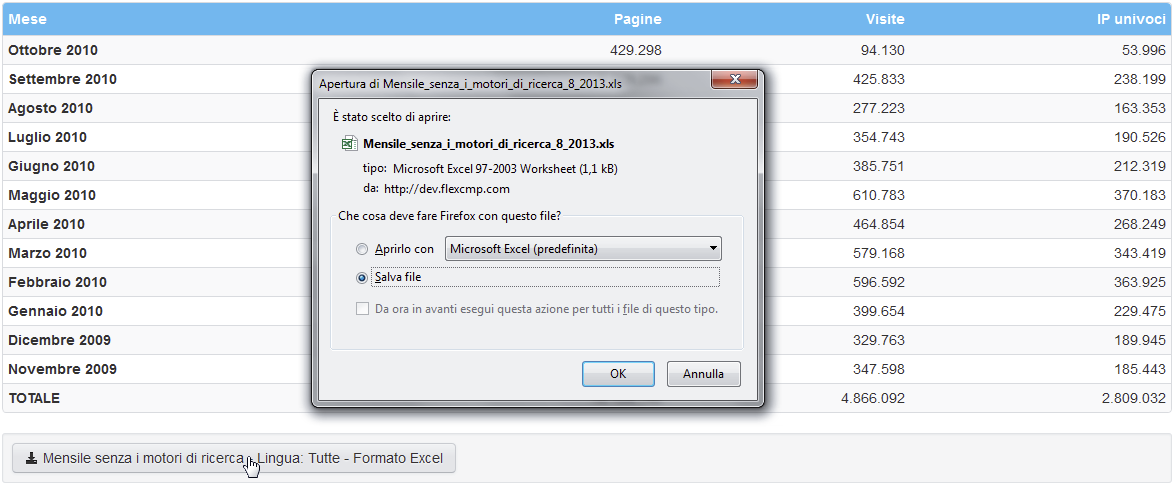This screenshot has width=1175, height=489.
Task: Click IP univoci value 163.353
Action: pyautogui.click(x=1140, y=108)
